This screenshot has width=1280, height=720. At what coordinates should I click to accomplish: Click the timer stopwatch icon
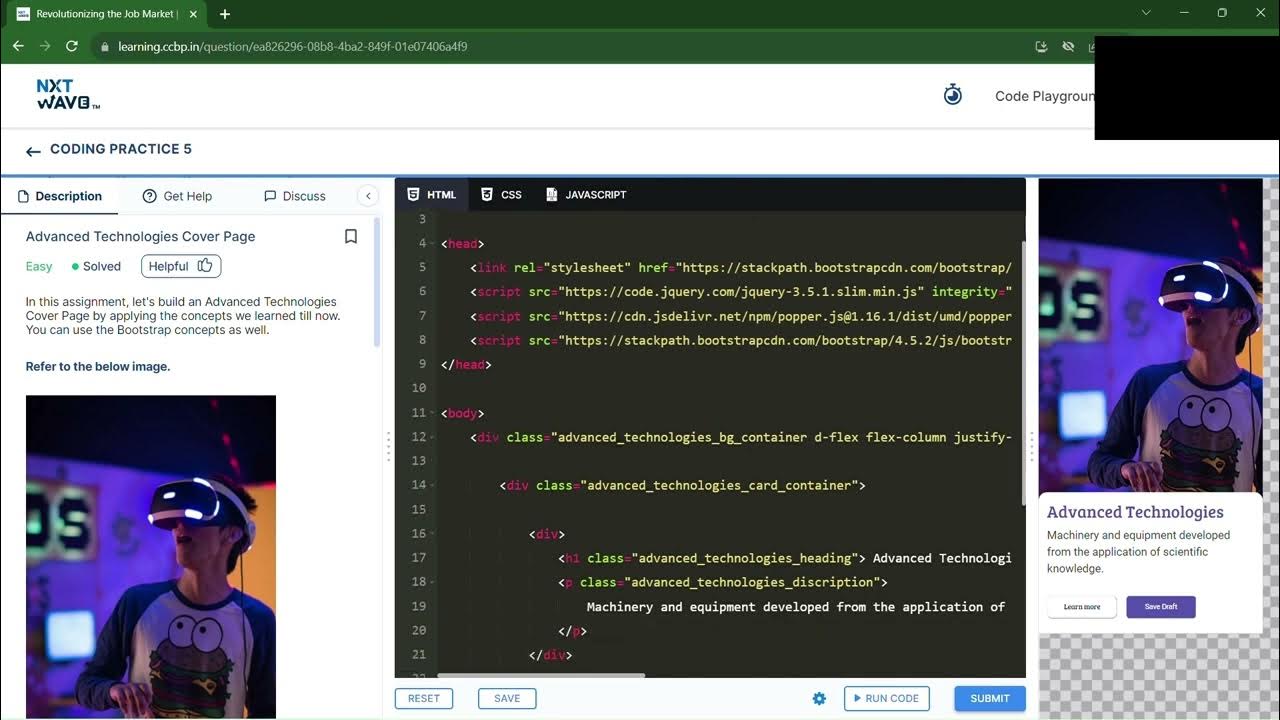coord(953,95)
